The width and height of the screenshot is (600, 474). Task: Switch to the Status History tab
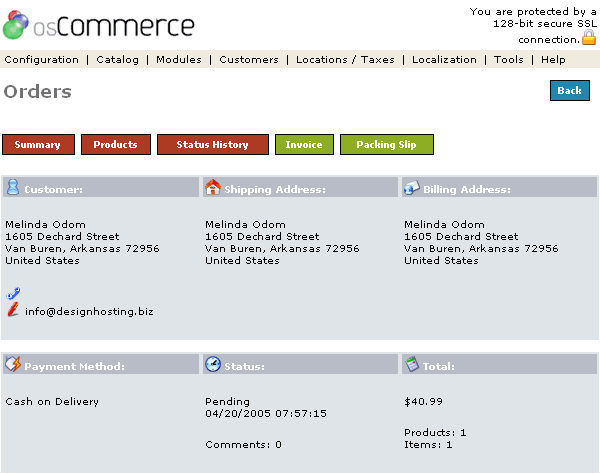point(213,145)
